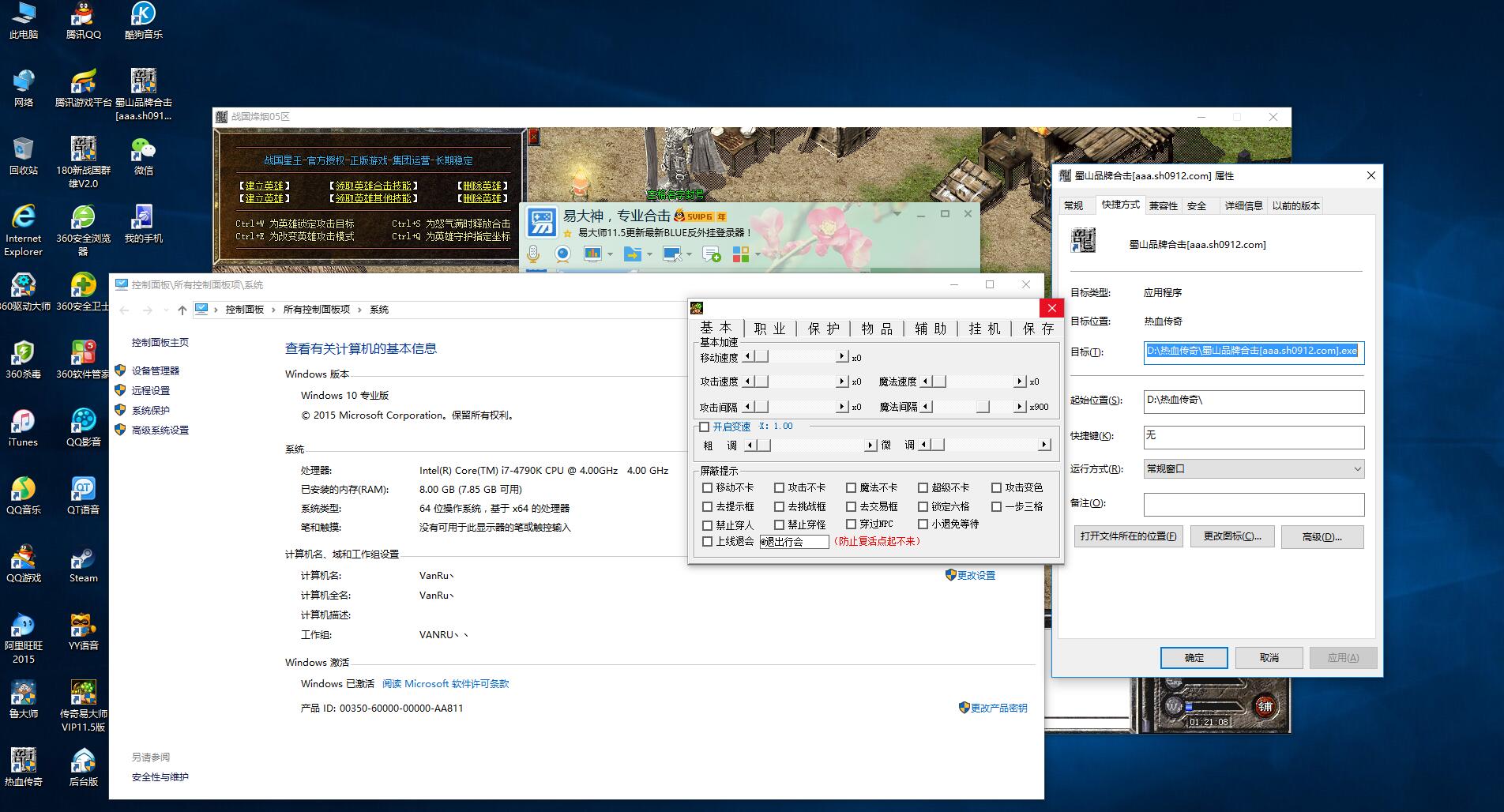Screen dimensions: 1504x812
Task: Check the 去提示框 option
Action: (708, 506)
